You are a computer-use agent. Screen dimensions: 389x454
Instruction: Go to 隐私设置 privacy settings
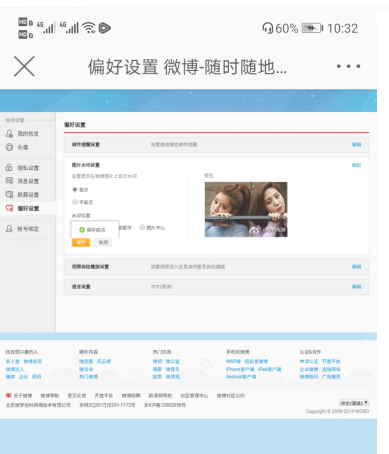tap(28, 168)
